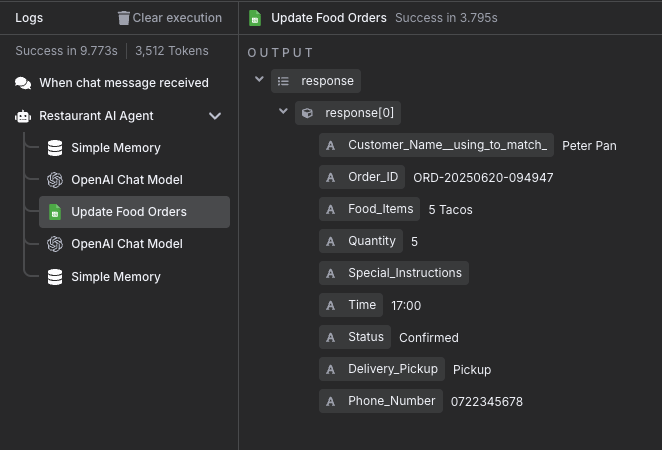
Task: Click the Status field pill
Action: coord(355,337)
